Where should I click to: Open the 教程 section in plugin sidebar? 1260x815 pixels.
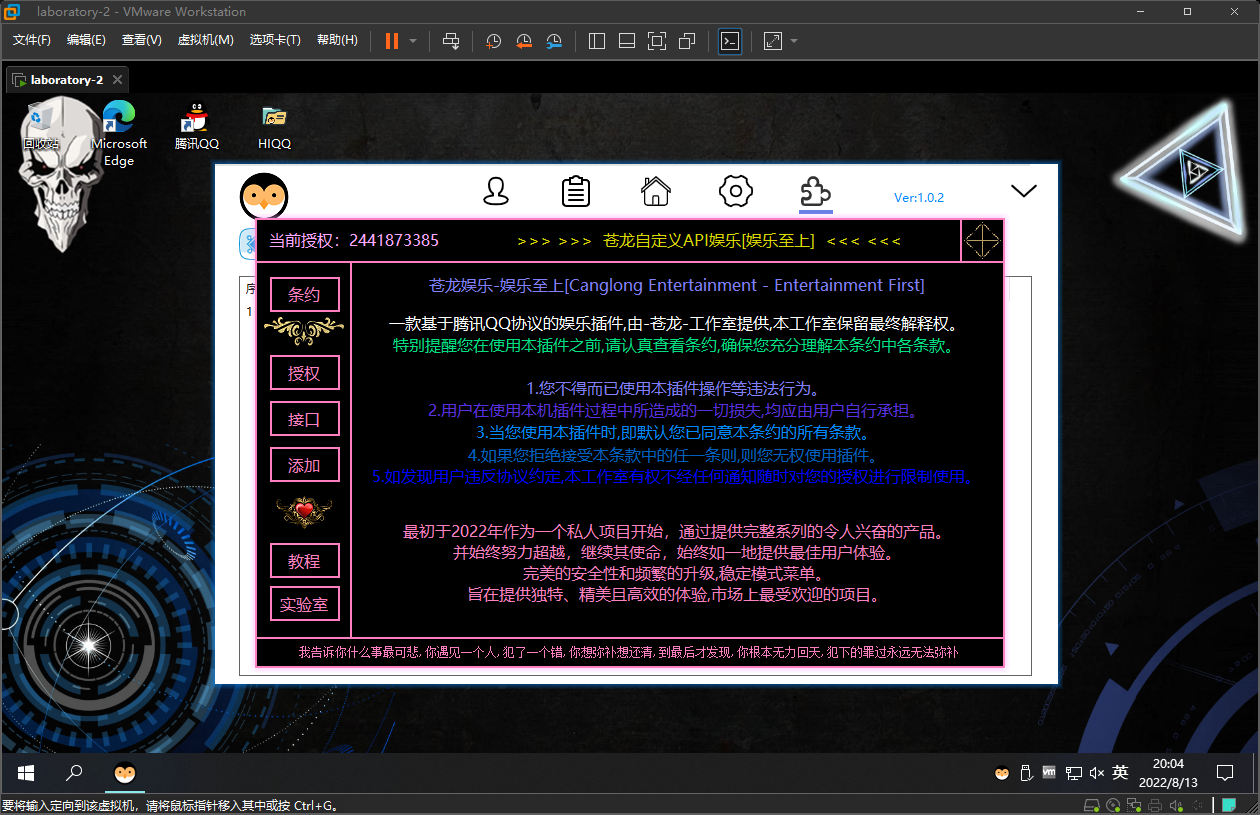pos(305,561)
